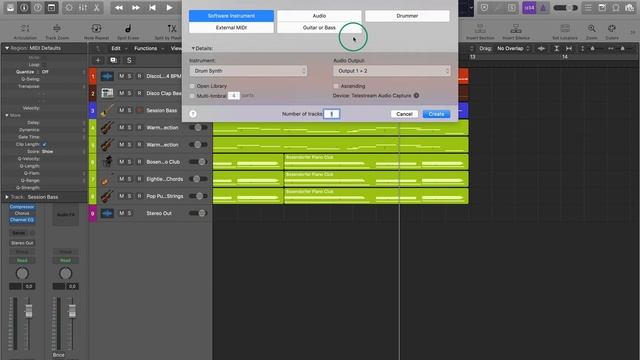
Task: Open the List Editors button
Action: (x=588, y=8)
